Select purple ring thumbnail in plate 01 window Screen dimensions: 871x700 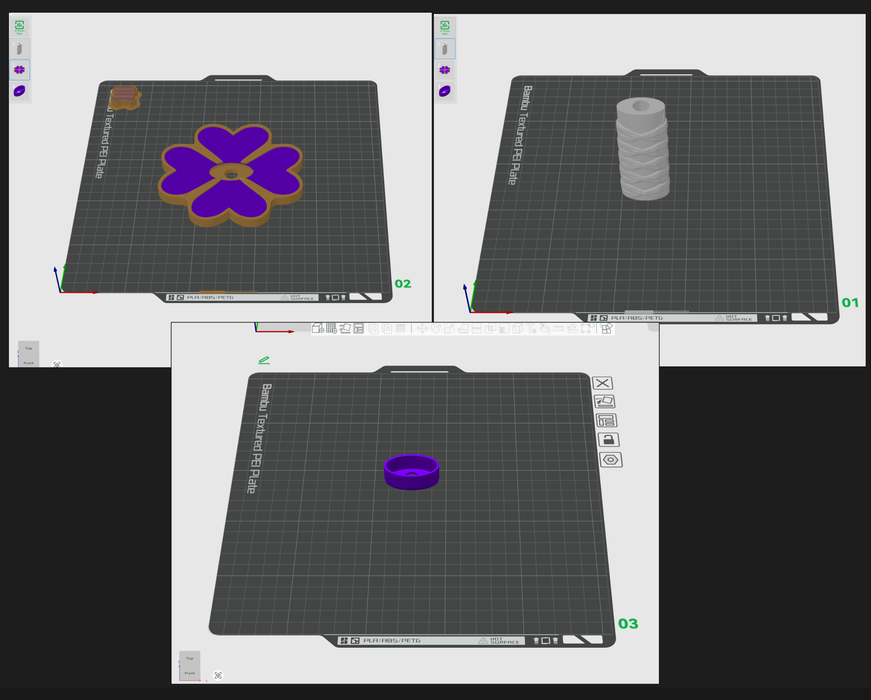point(444,91)
